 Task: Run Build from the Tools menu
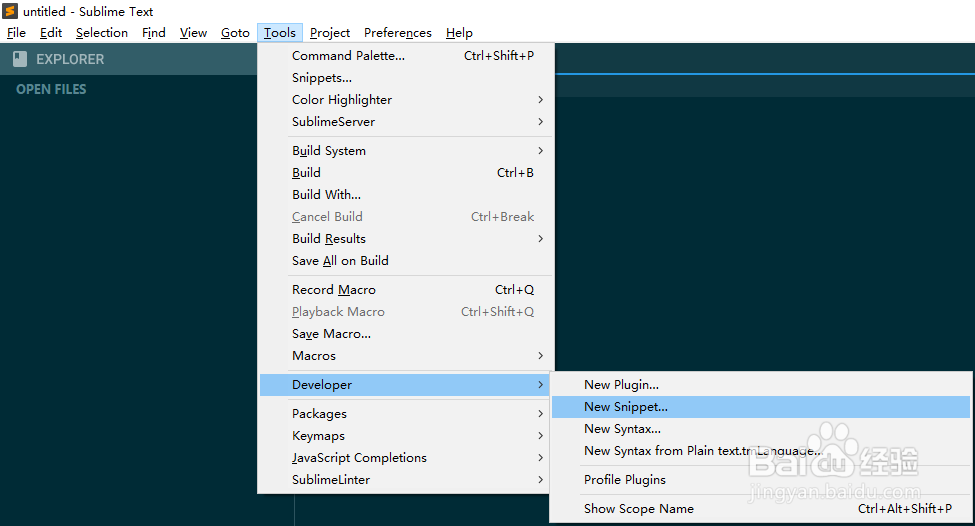click(405, 173)
